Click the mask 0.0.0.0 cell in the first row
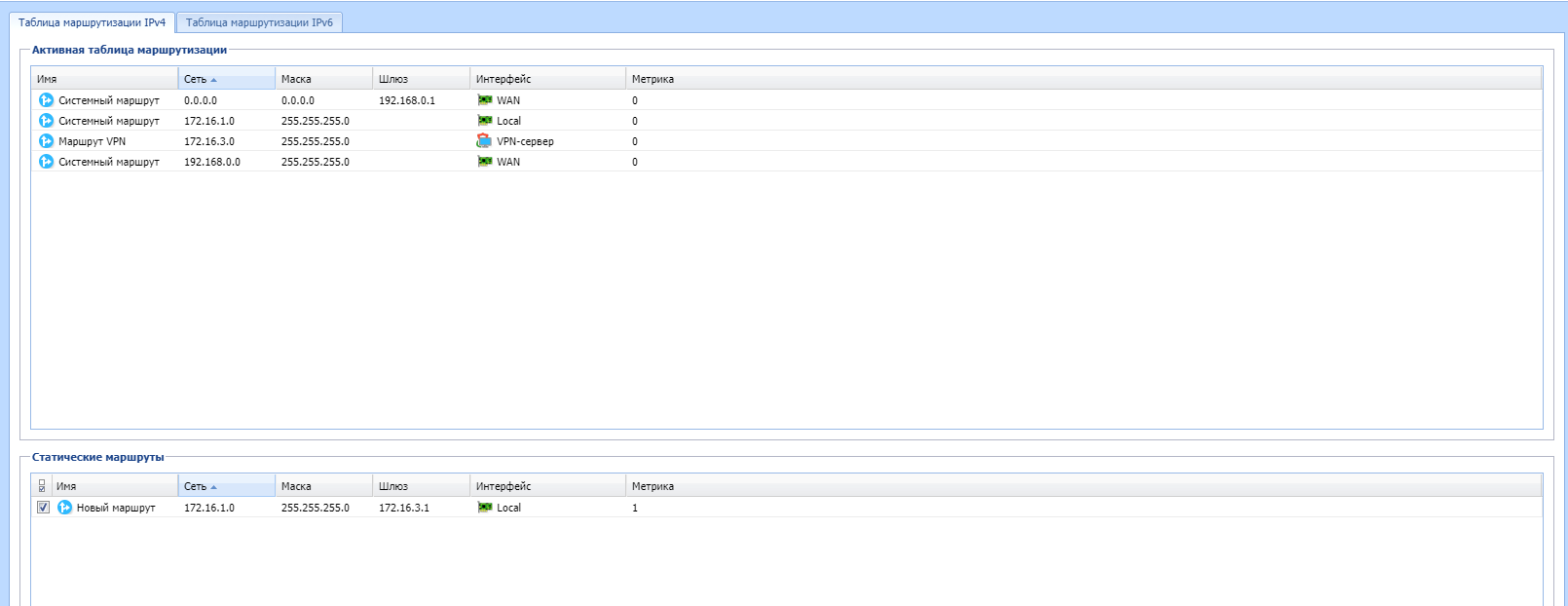 click(298, 100)
